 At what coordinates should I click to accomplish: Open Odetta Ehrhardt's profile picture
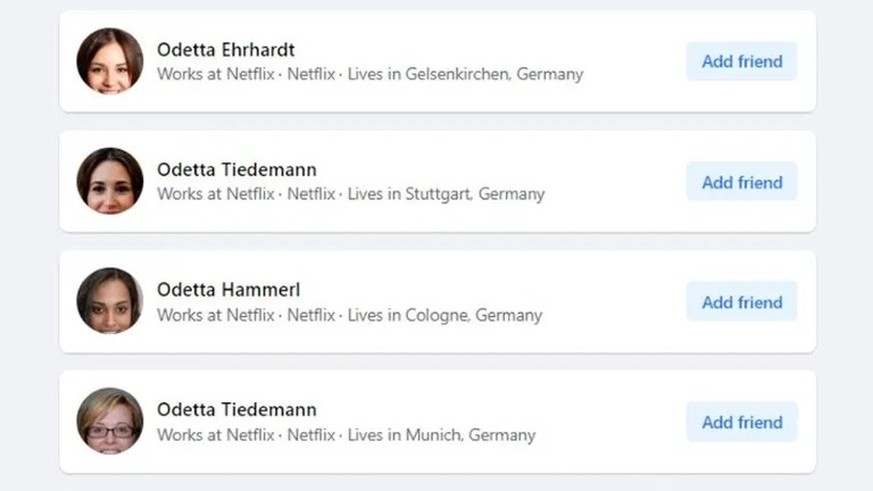[x=110, y=61]
